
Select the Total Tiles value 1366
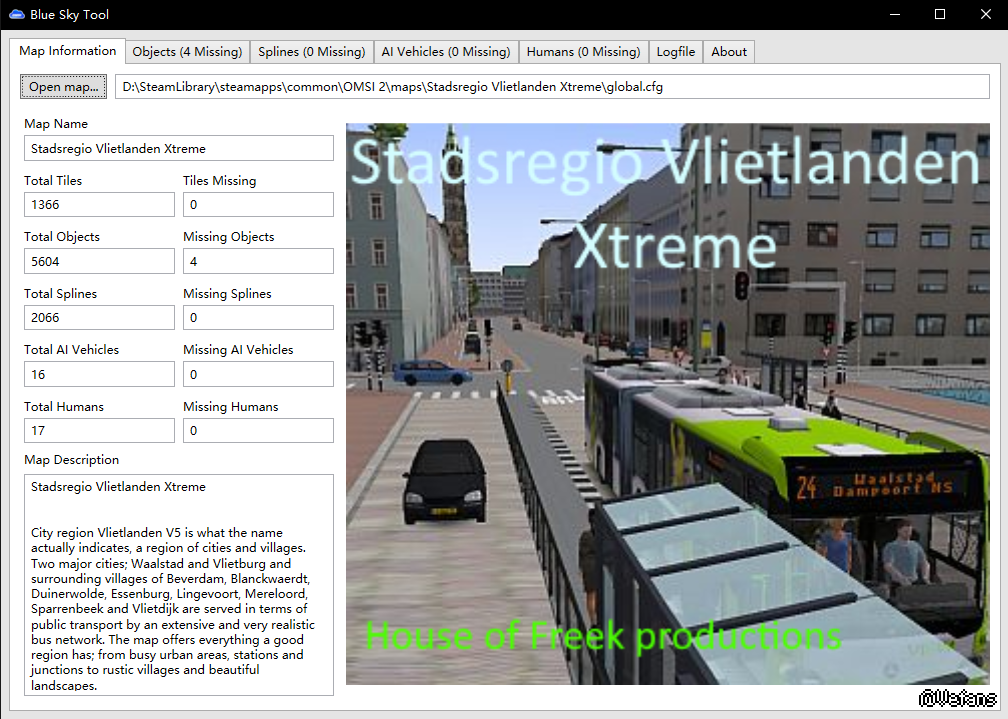point(99,205)
